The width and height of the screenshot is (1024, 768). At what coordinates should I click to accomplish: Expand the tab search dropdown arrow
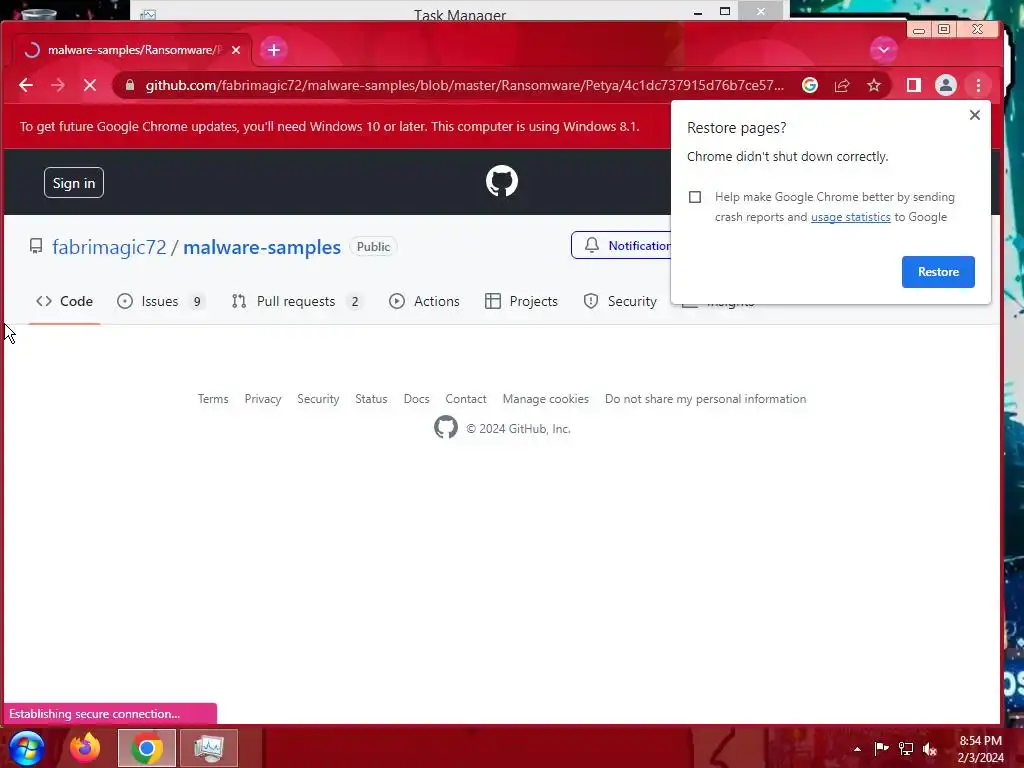pos(884,50)
